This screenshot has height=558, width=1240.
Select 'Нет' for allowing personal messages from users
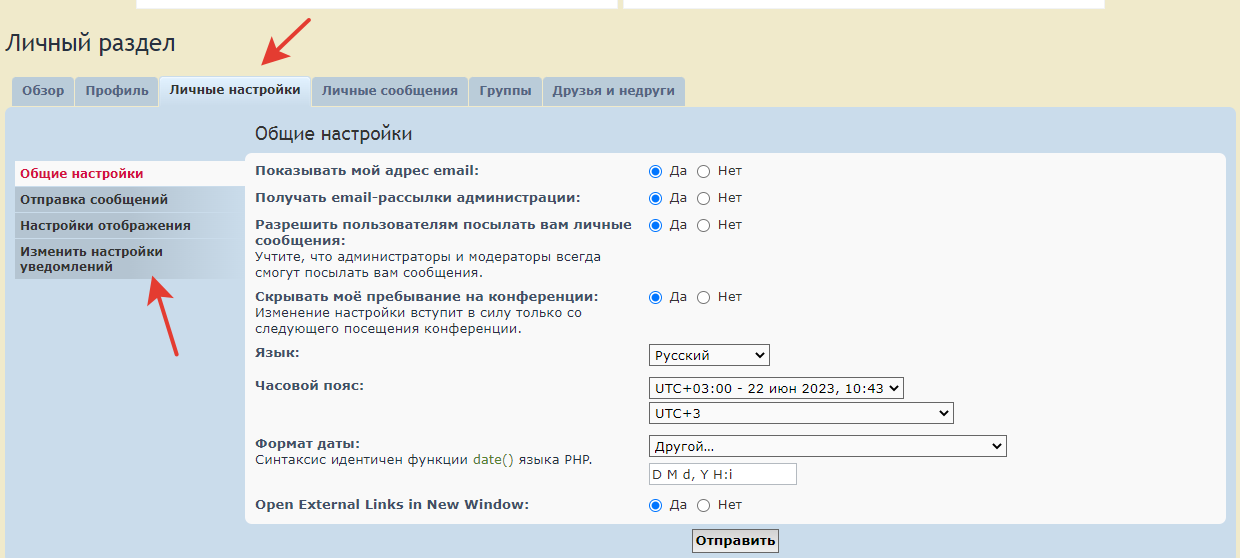[x=703, y=225]
